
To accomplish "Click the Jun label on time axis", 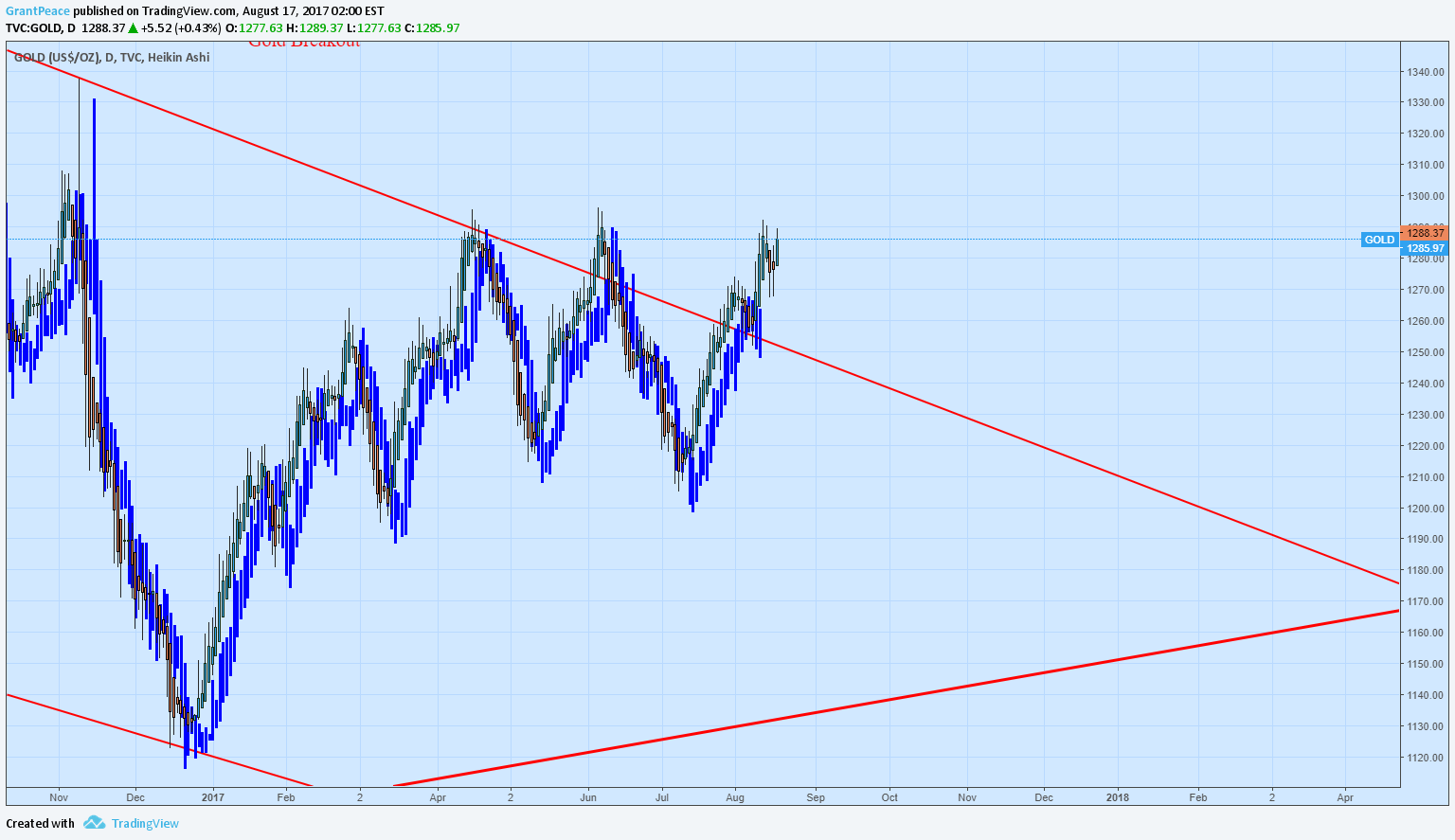I will click(588, 798).
